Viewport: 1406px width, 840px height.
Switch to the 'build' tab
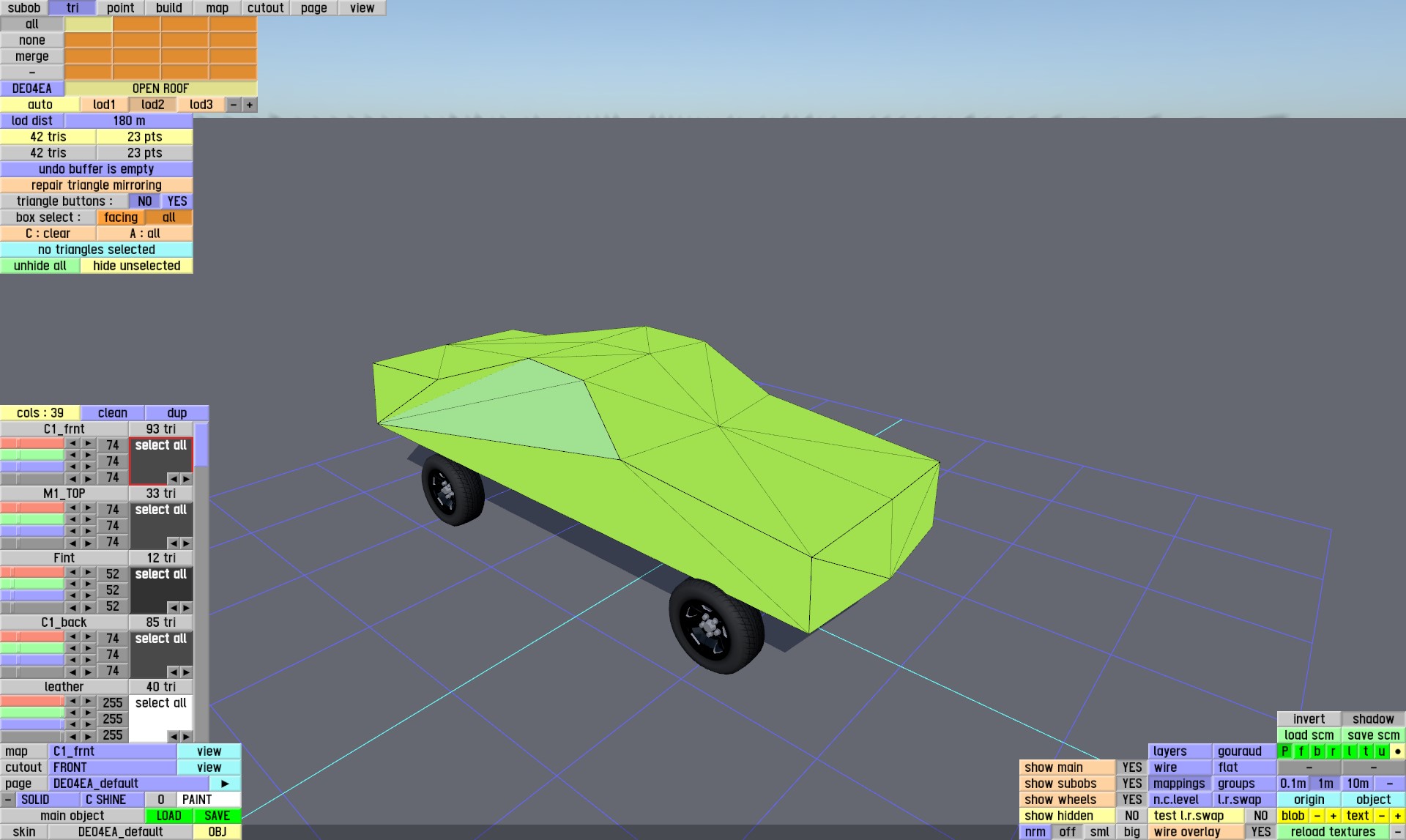click(x=168, y=8)
